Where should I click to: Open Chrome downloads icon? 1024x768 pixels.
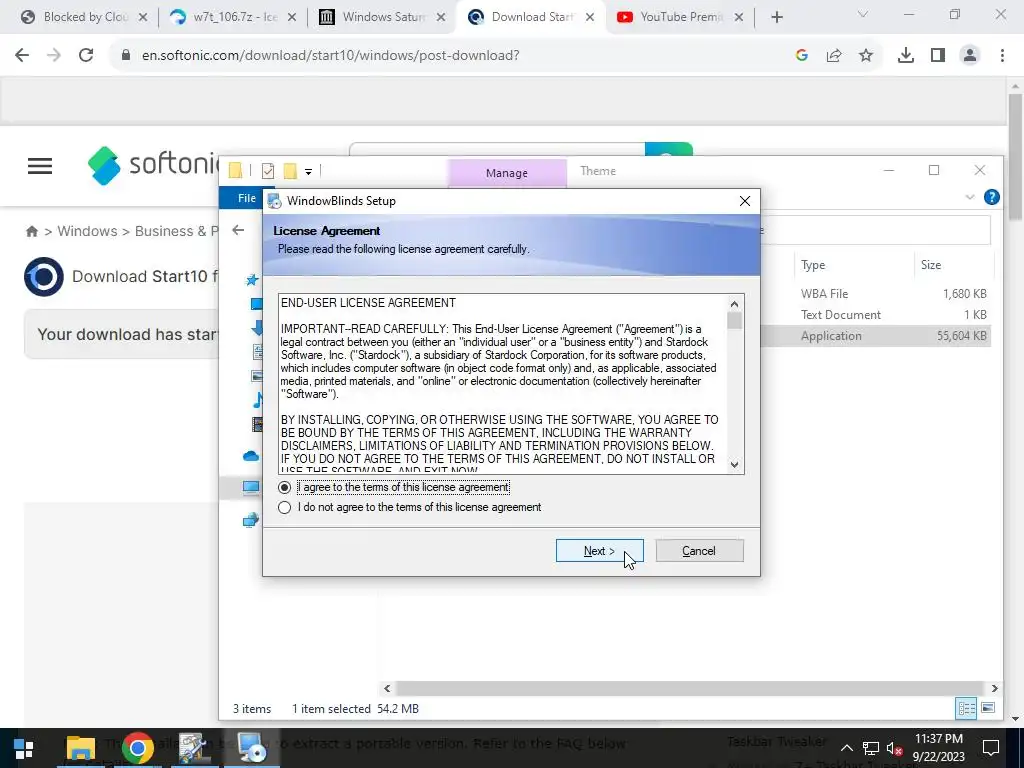click(x=906, y=56)
